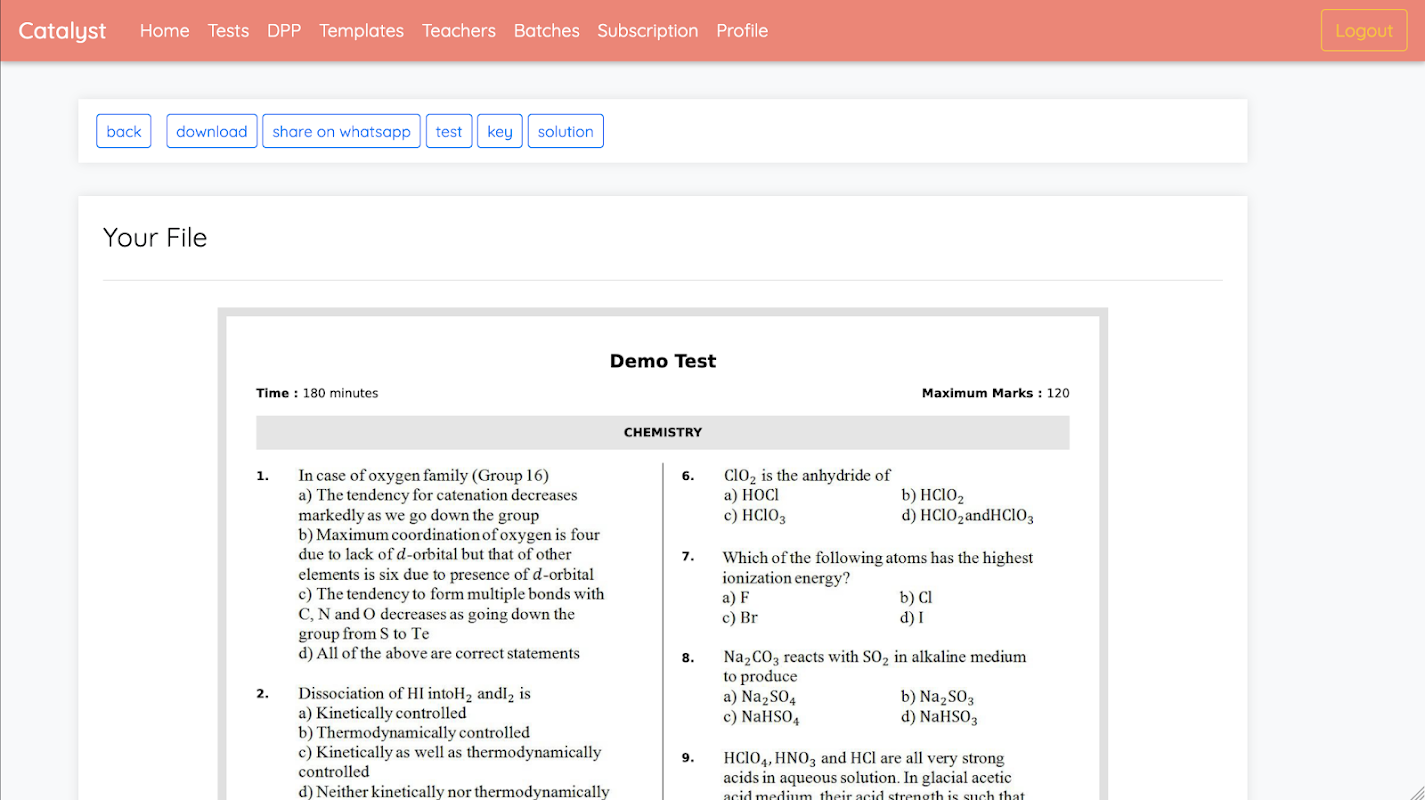Click option 'Thermodynamically controlled'
1425x800 pixels.
(x=414, y=733)
